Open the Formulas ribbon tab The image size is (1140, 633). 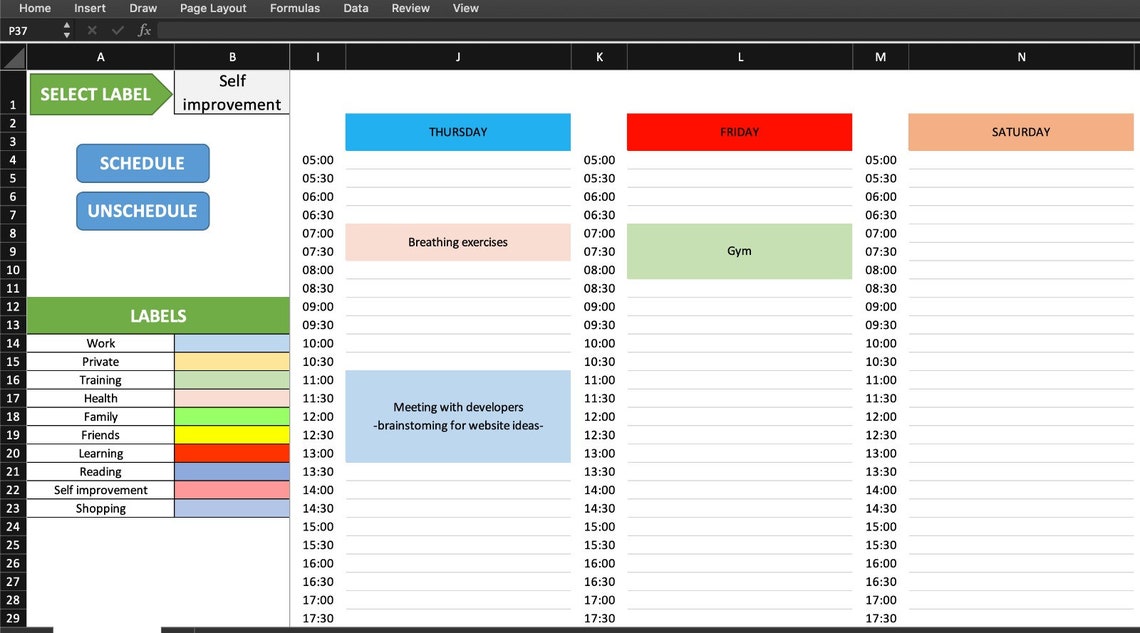294,8
